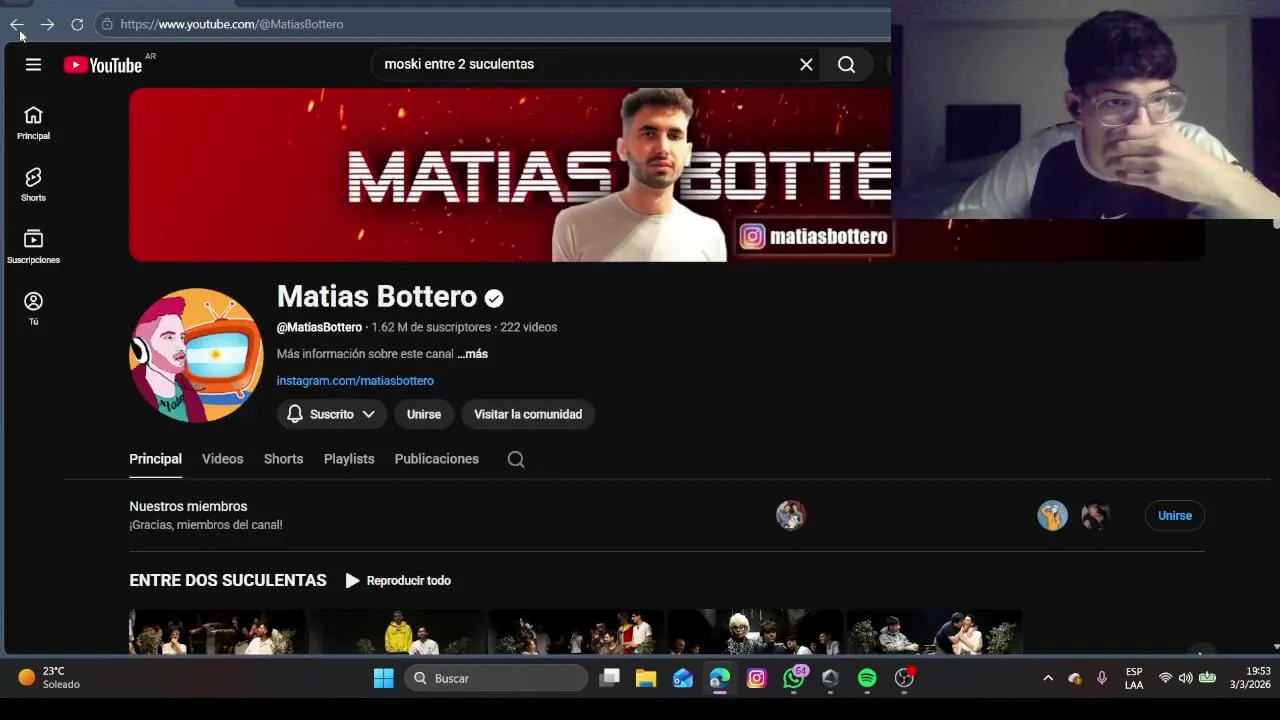1280x720 pixels.
Task: Open Shorts in the left sidebar
Action: click(x=33, y=185)
